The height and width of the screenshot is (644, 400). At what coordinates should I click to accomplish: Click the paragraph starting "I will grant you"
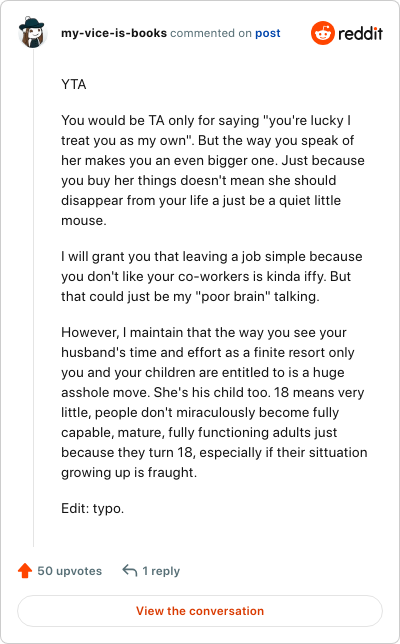click(x=211, y=276)
